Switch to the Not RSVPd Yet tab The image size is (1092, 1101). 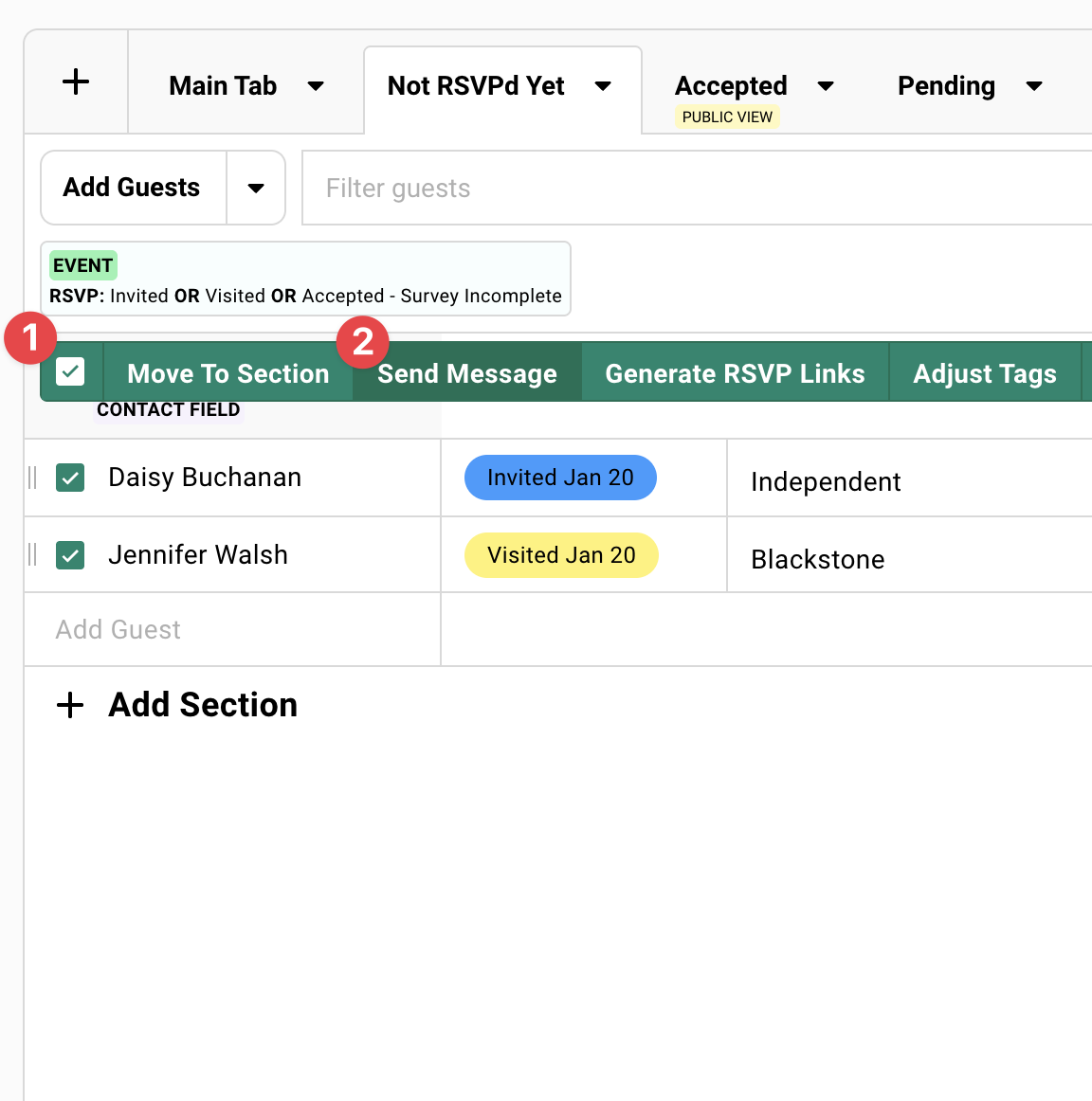(476, 85)
